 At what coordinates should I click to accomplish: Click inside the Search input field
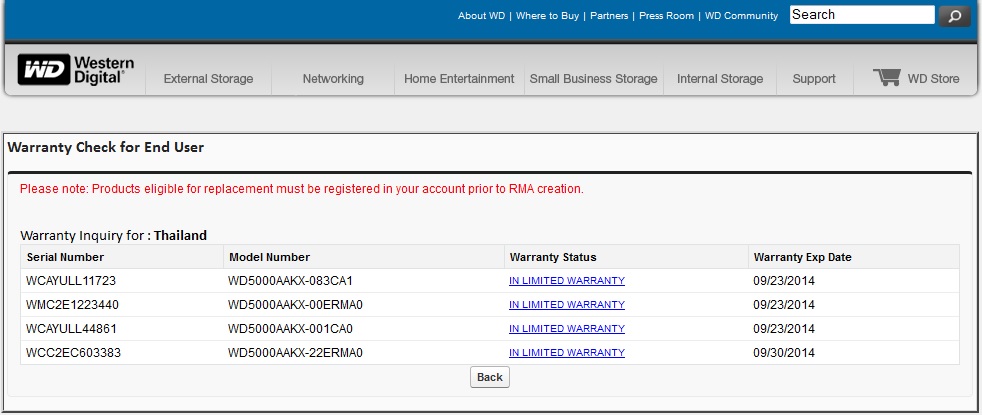coord(861,15)
